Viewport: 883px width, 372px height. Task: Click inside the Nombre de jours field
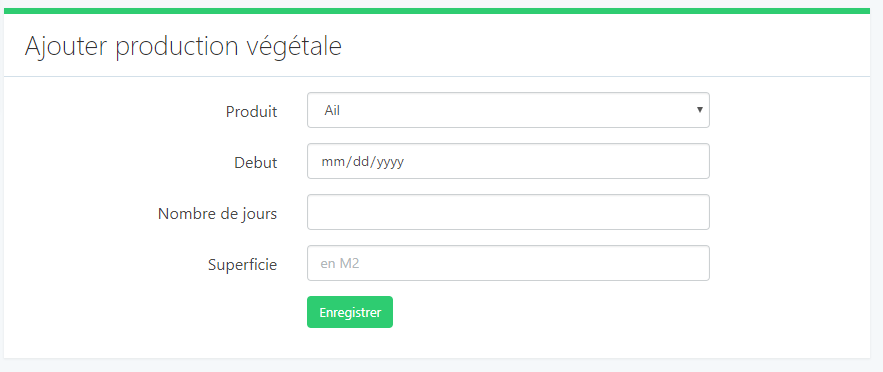[x=508, y=212]
